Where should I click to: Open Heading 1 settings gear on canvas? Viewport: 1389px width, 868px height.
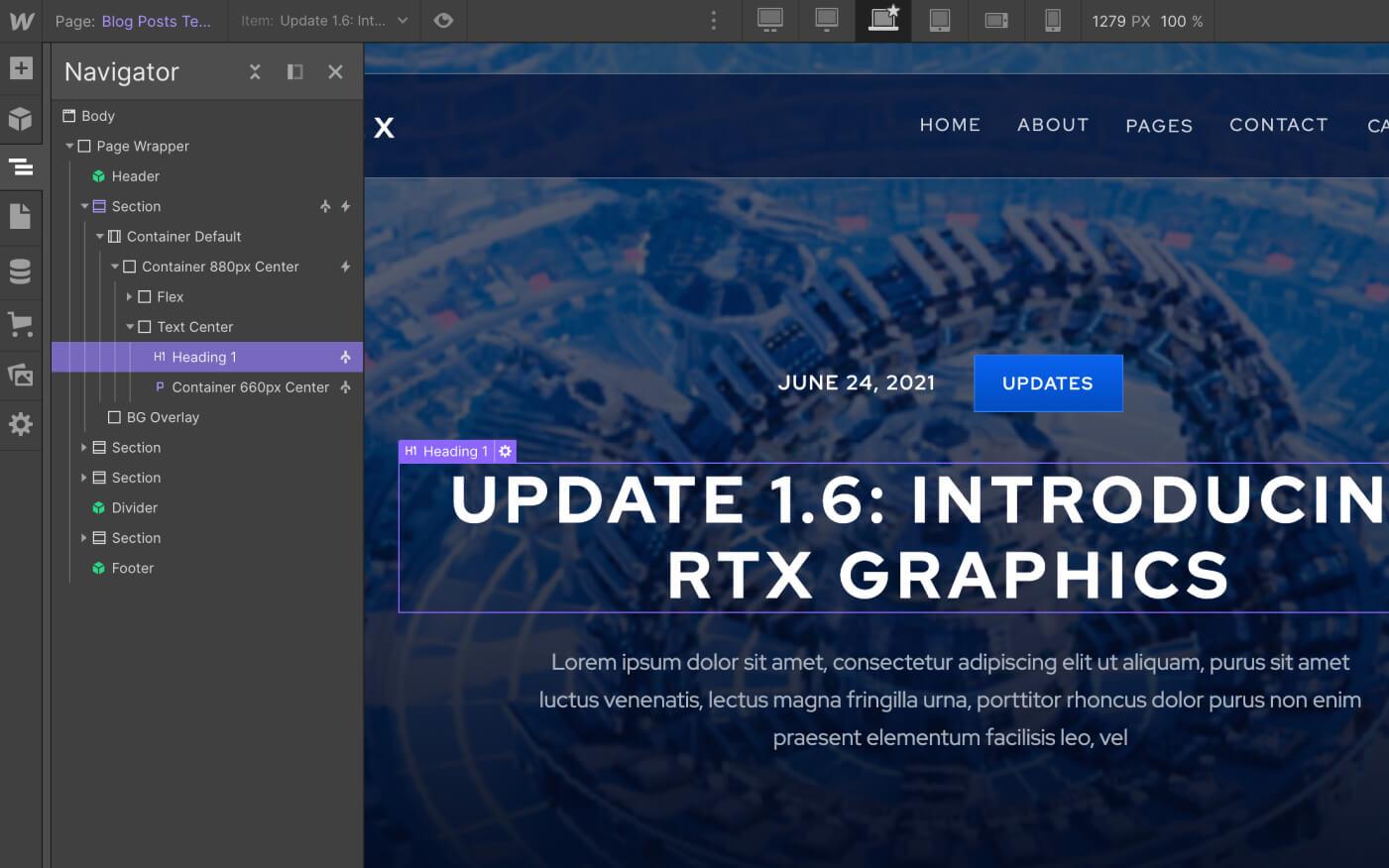(x=506, y=451)
